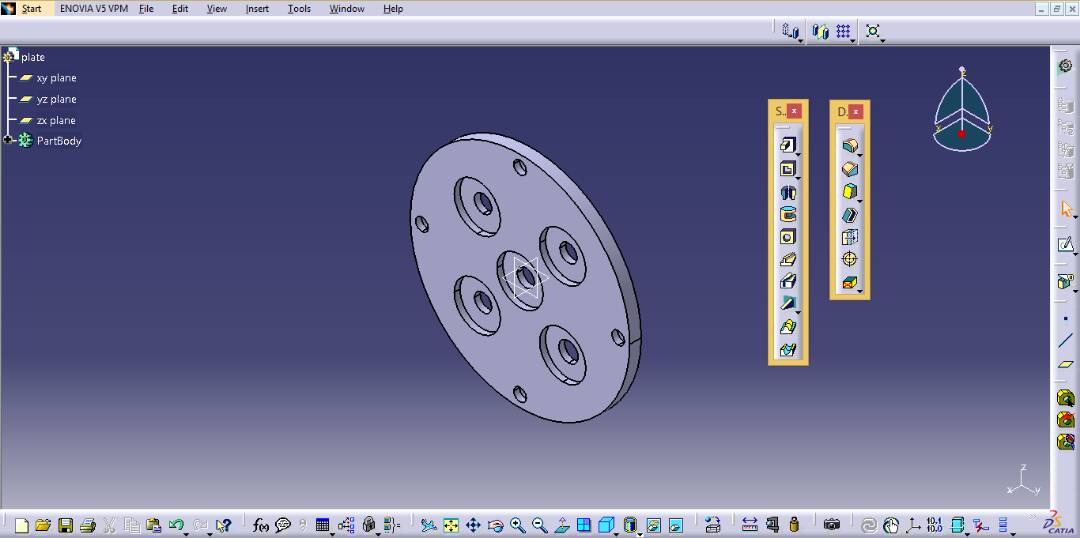Select the xy plane in the tree
Viewport: 1080px width, 538px height.
pos(56,78)
